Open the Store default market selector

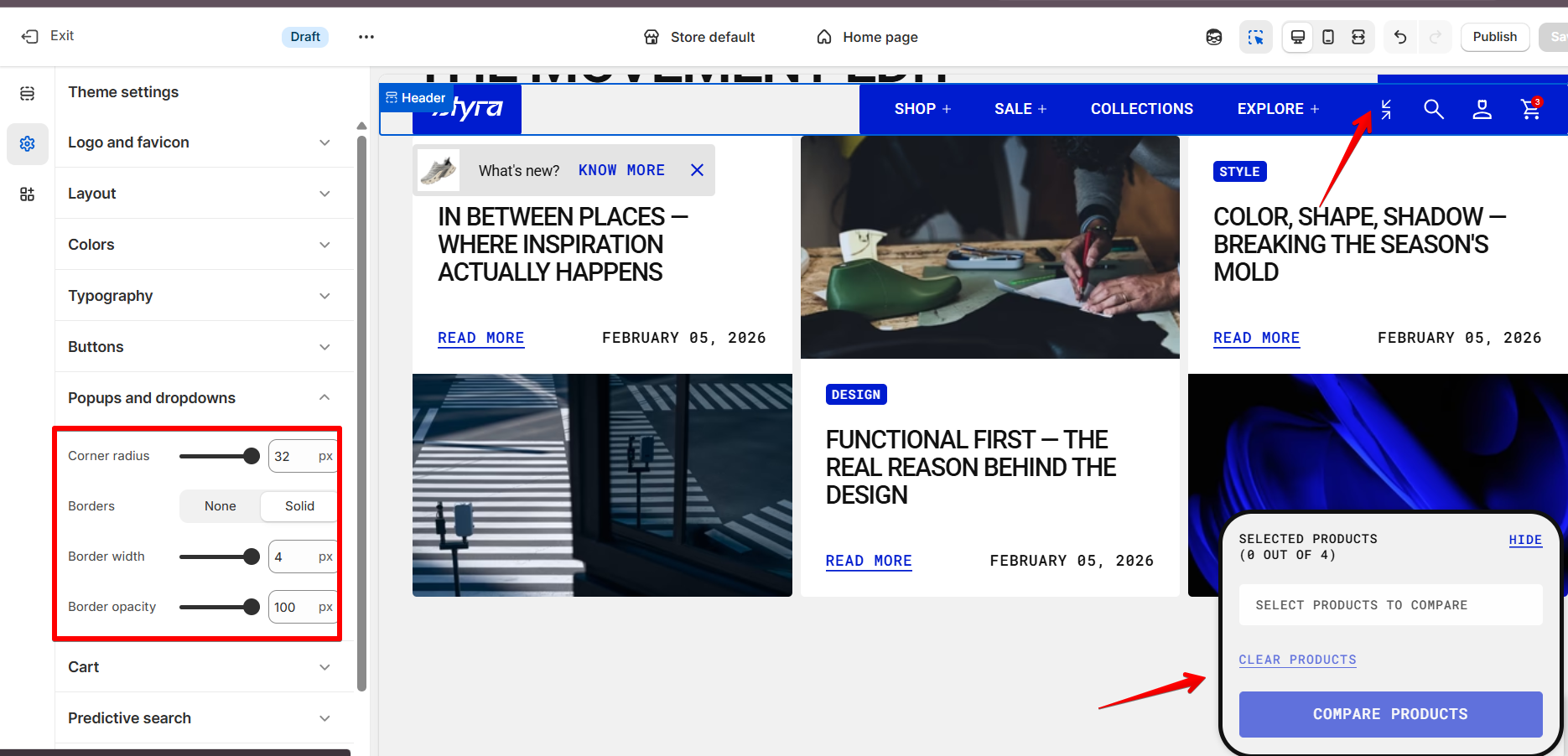(x=699, y=37)
